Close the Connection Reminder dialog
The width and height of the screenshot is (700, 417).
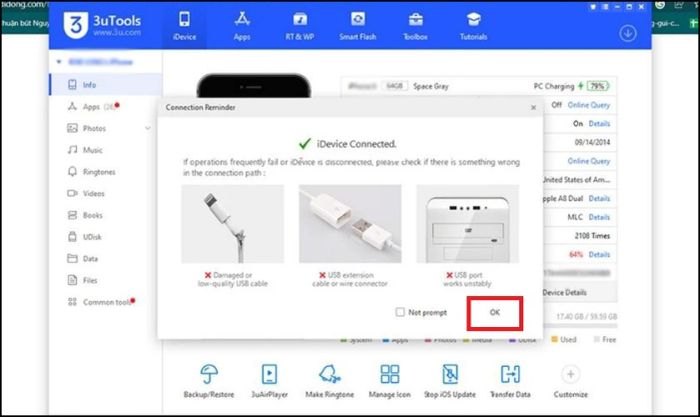pyautogui.click(x=533, y=108)
